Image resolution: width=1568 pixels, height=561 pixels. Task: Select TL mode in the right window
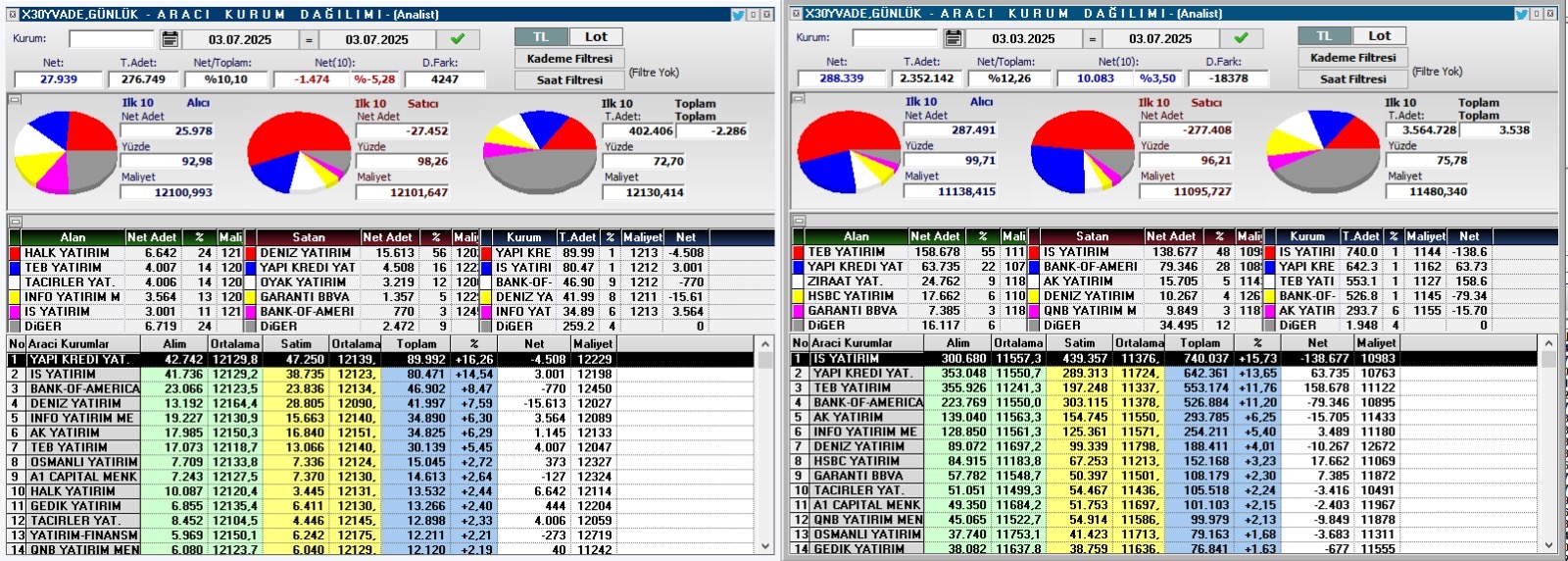1325,35
